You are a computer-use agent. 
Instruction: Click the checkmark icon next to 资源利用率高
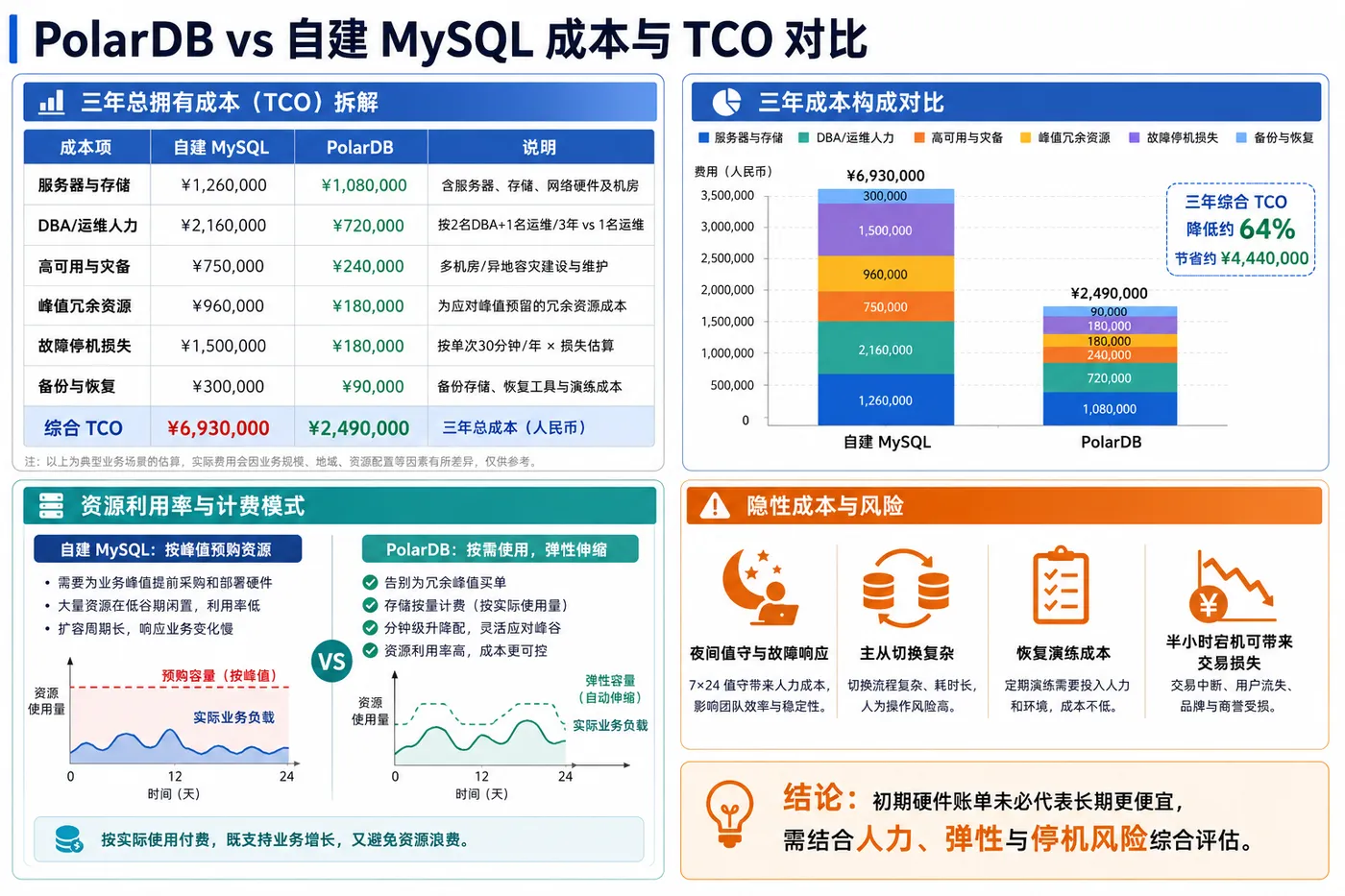[370, 650]
